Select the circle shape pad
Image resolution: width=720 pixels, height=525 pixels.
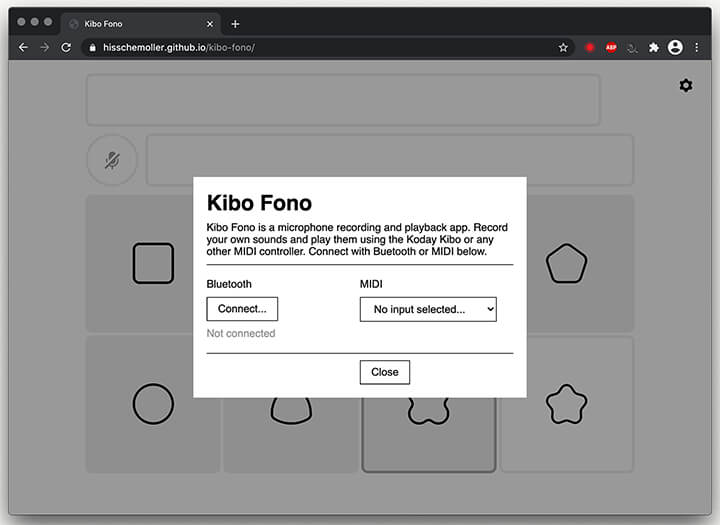click(153, 404)
